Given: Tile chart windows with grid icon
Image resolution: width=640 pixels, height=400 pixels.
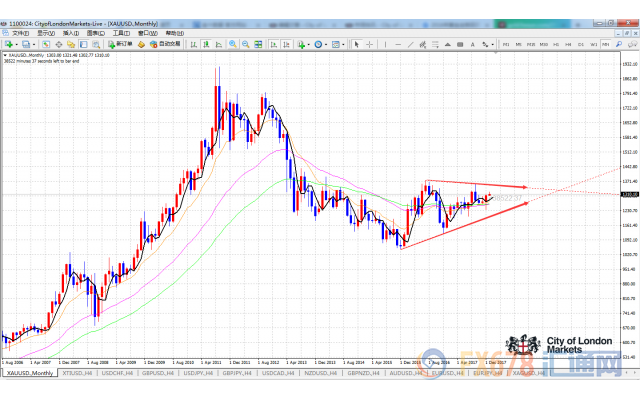Looking at the screenshot, I should coord(258,44).
